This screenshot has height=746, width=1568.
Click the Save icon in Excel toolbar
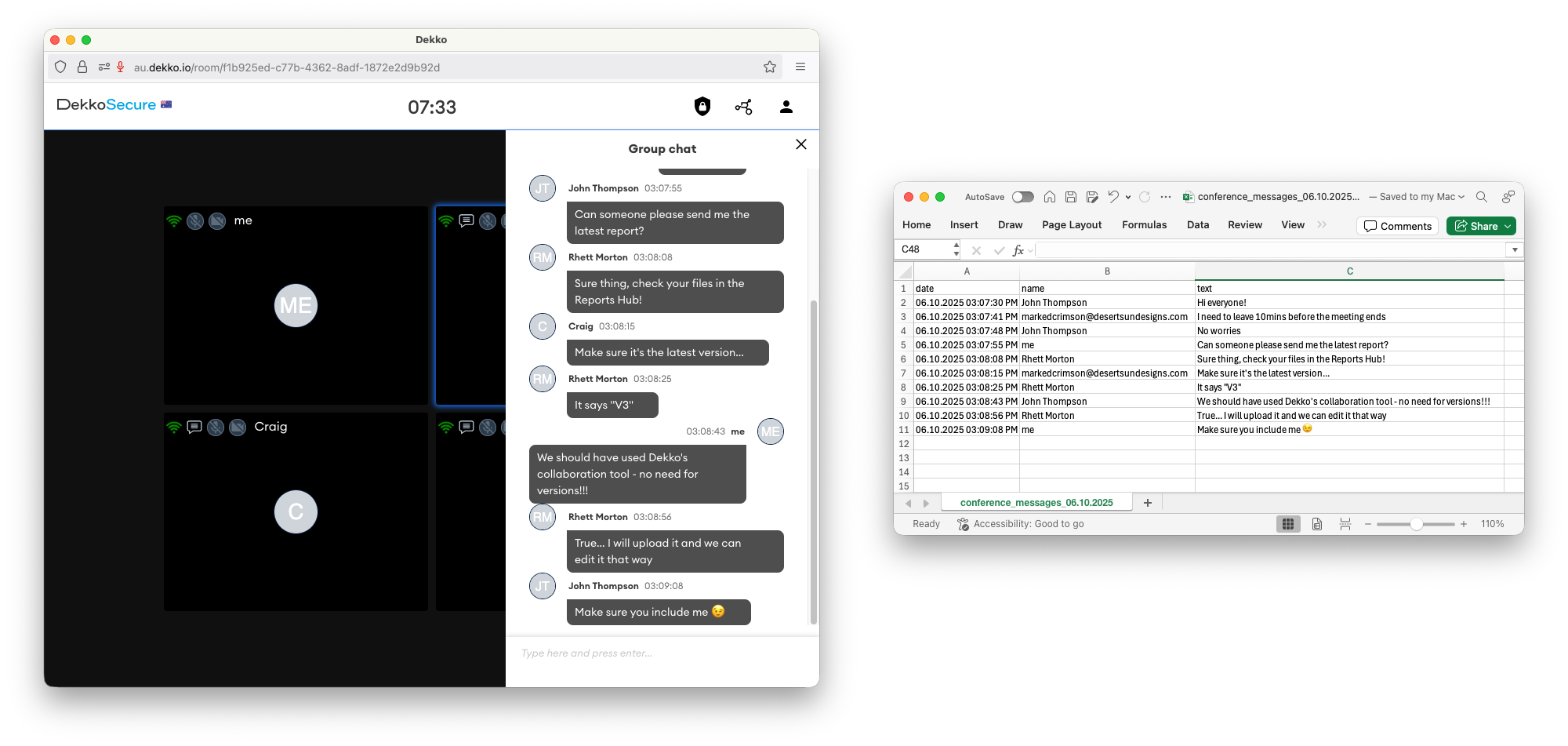click(x=1071, y=197)
